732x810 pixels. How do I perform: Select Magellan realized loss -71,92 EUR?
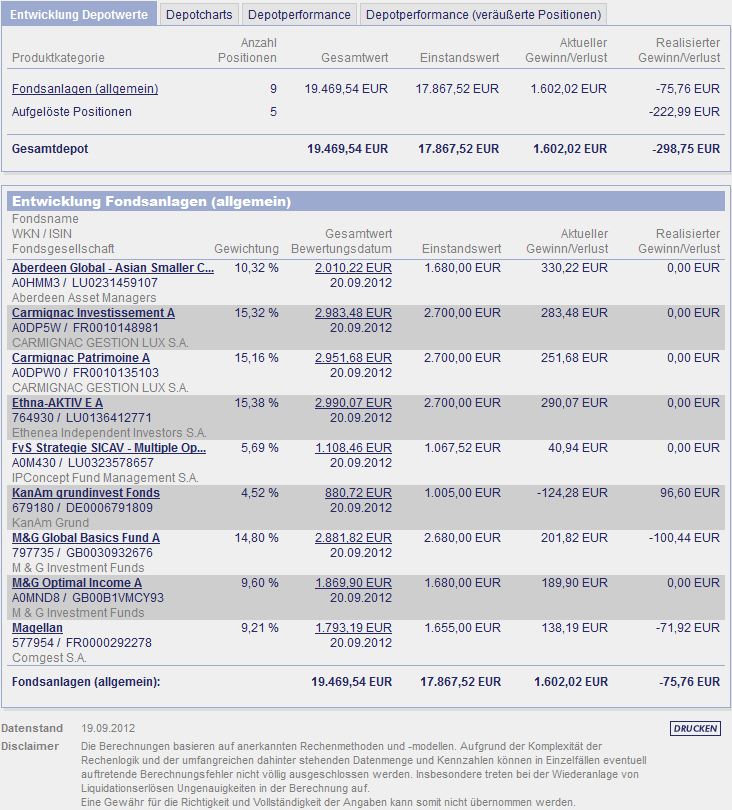click(x=688, y=628)
